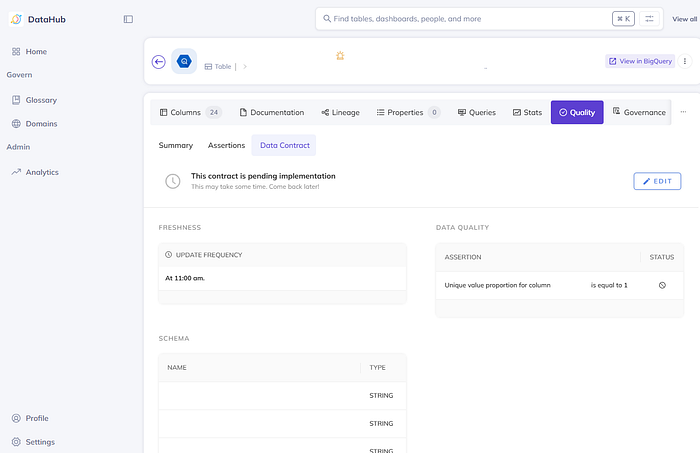Select the Quality tab

pos(577,112)
